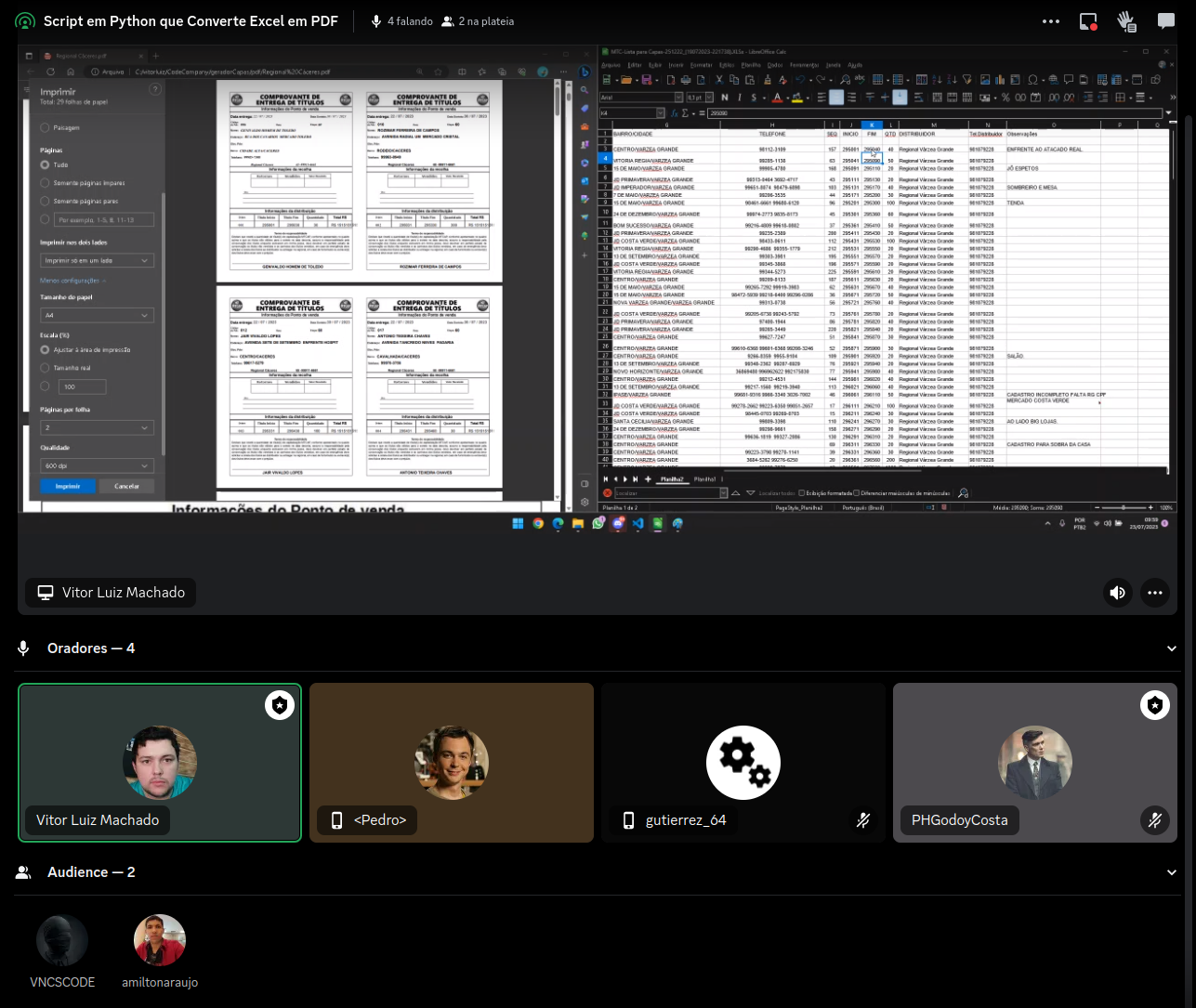The height and width of the screenshot is (1008, 1196).
Task: Open more options in stage header
Action: [1051, 21]
